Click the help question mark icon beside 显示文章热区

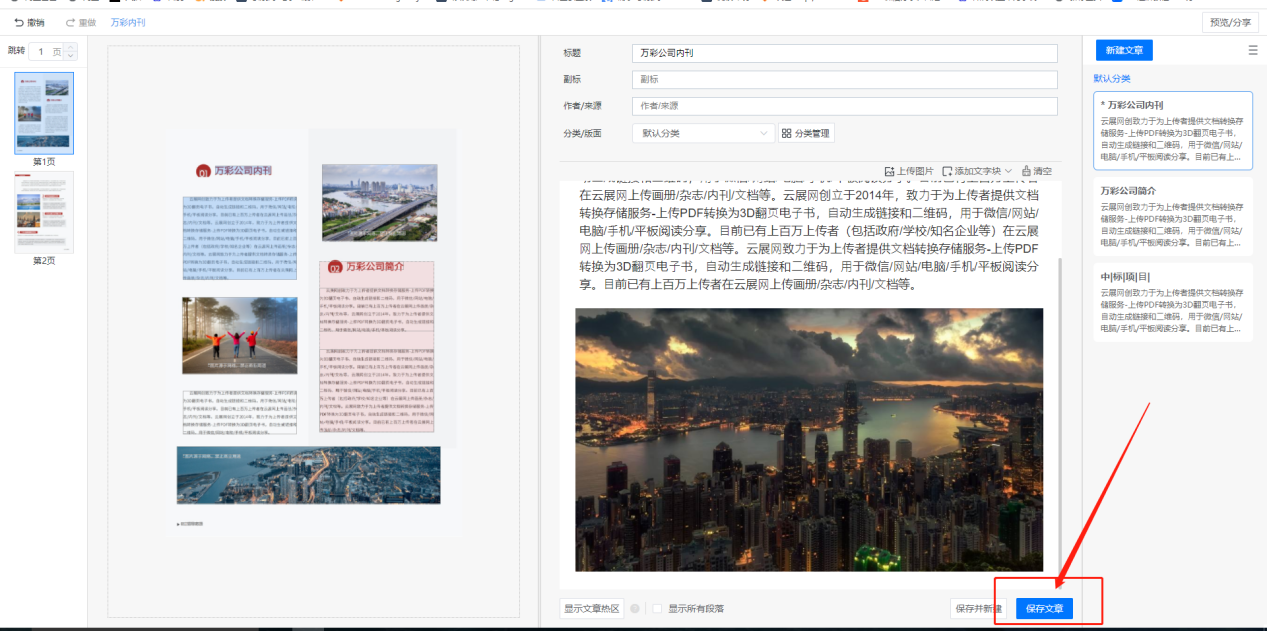(x=635, y=608)
